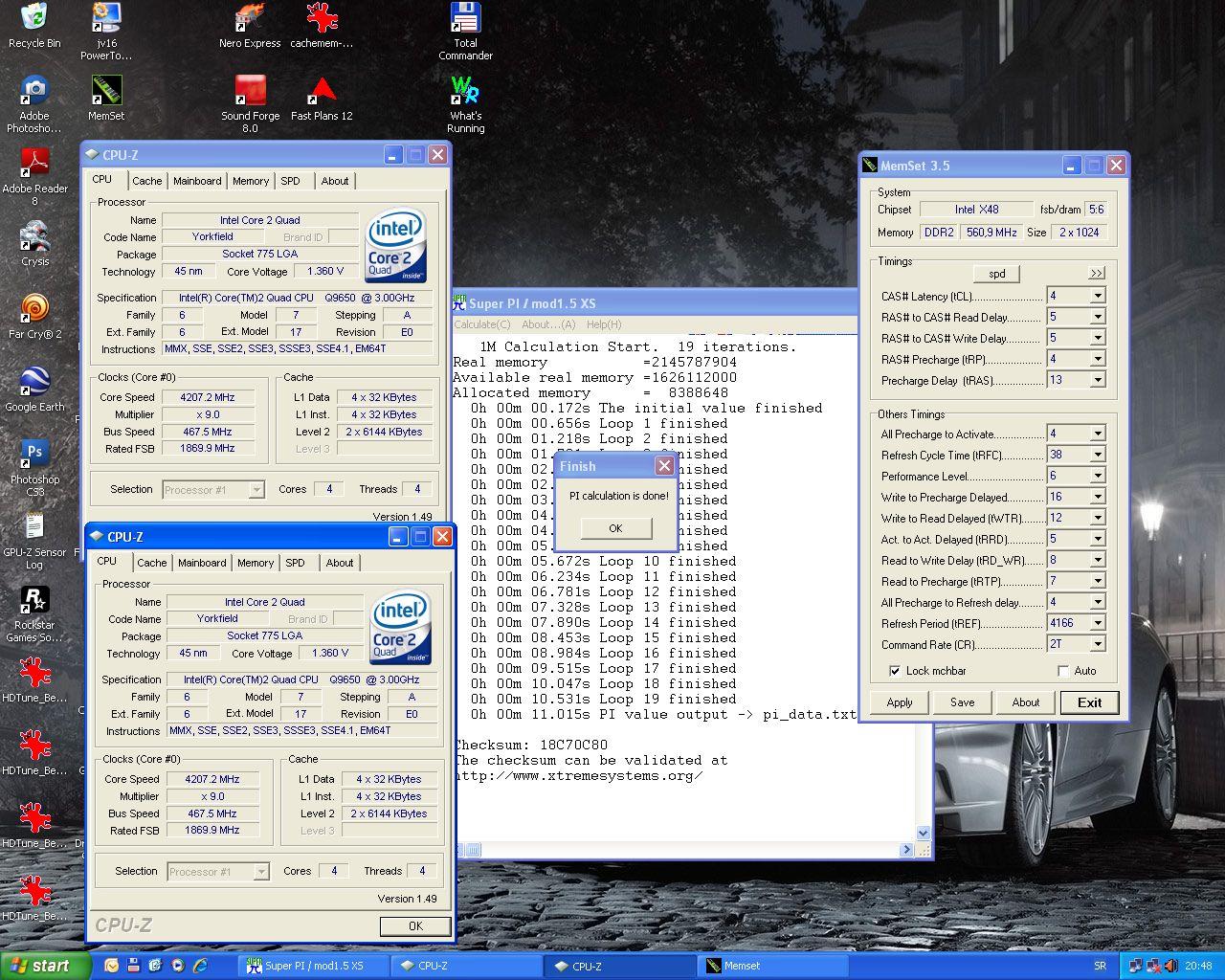
Task: Open Refresh Period (tREF) dropdown
Action: point(1098,623)
